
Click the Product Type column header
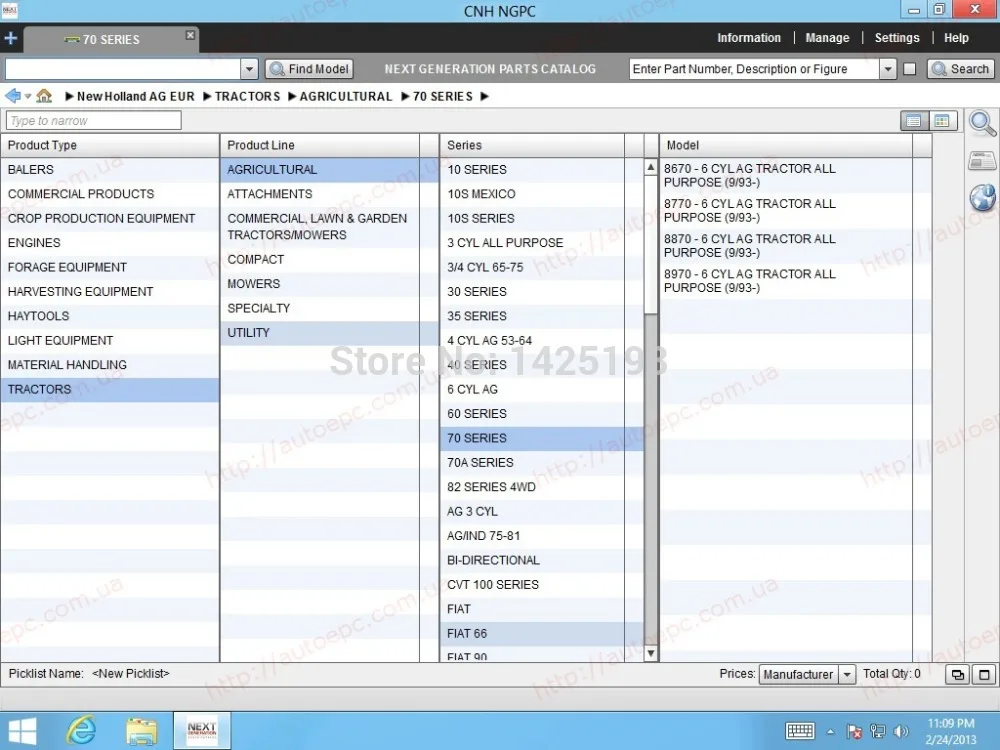click(110, 145)
